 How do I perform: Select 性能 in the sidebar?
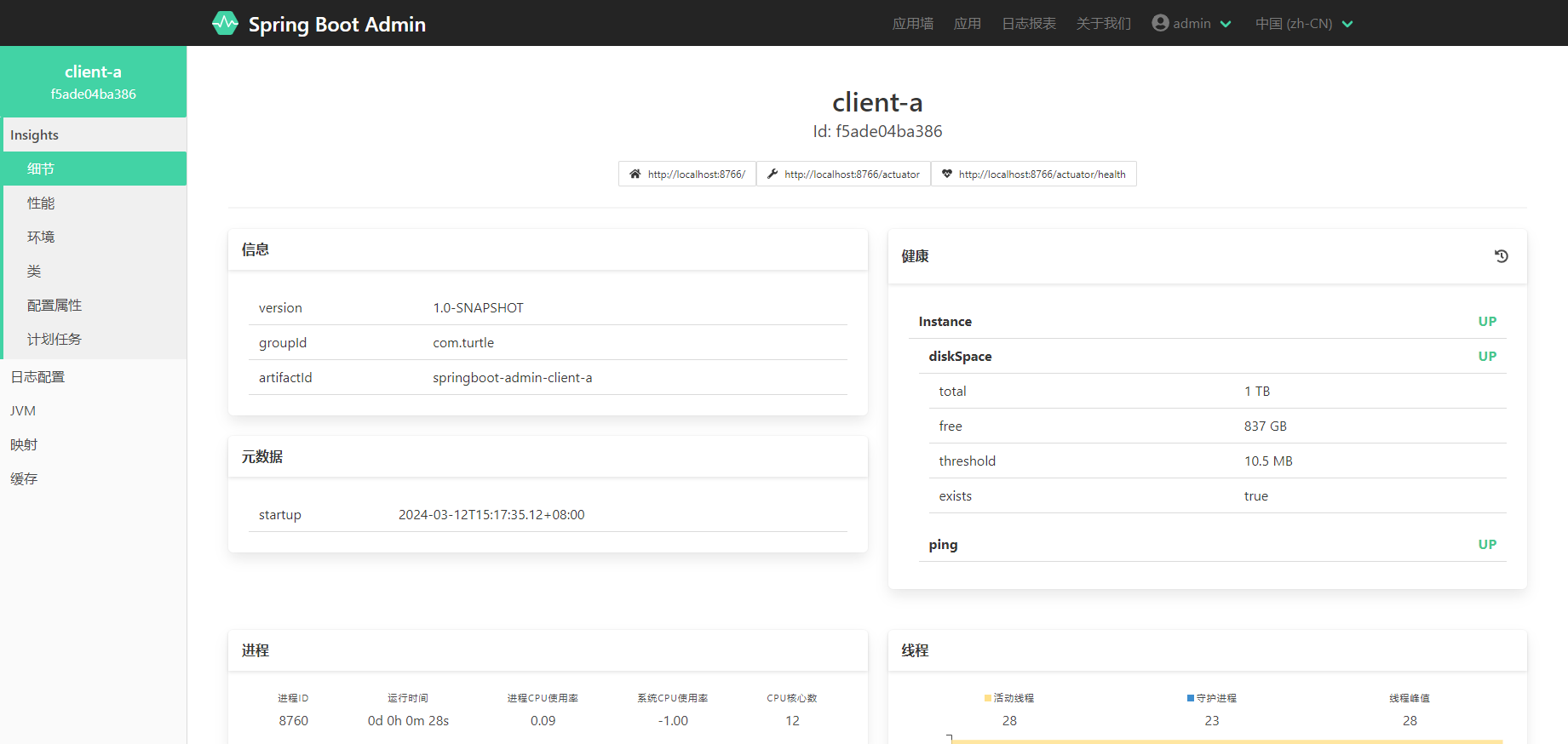click(95, 203)
